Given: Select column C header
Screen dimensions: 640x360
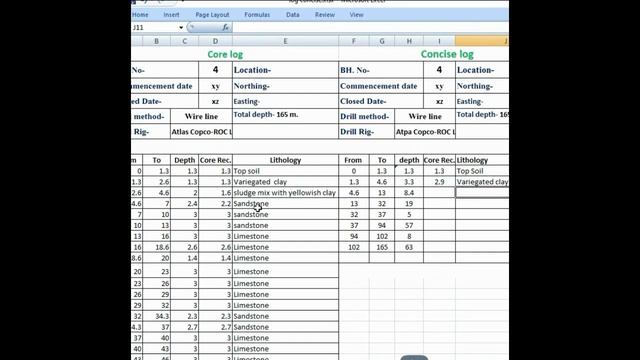Looking at the screenshot, I should [184, 41].
